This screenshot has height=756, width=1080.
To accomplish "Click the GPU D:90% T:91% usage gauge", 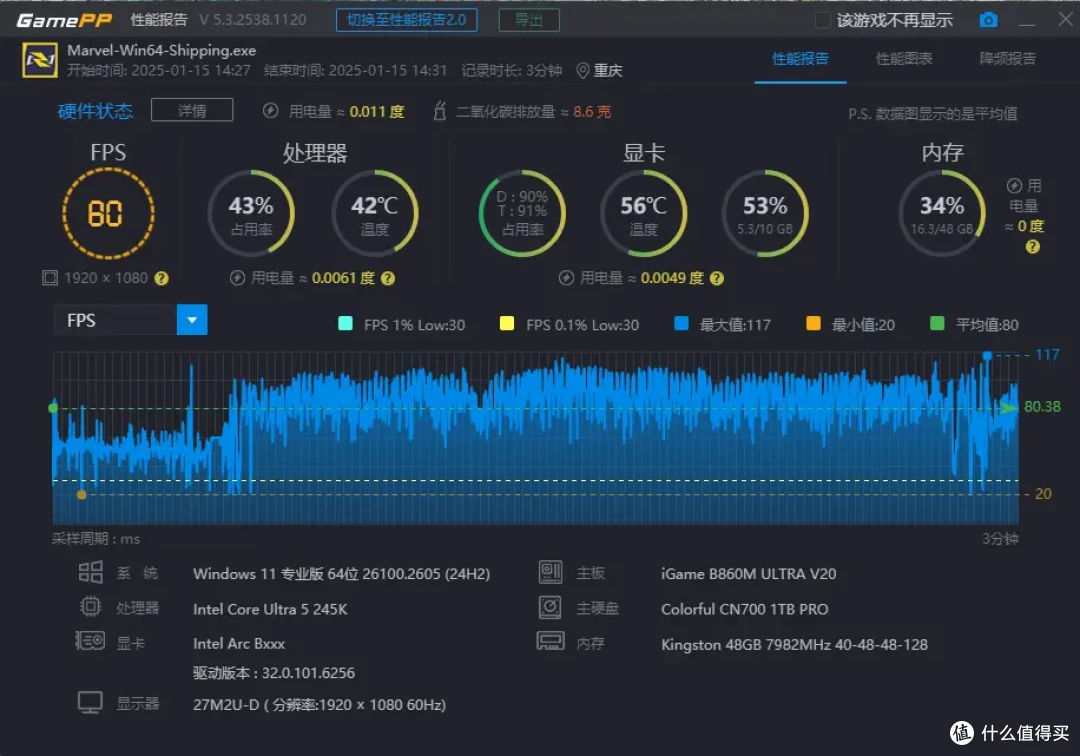I will pyautogui.click(x=522, y=213).
